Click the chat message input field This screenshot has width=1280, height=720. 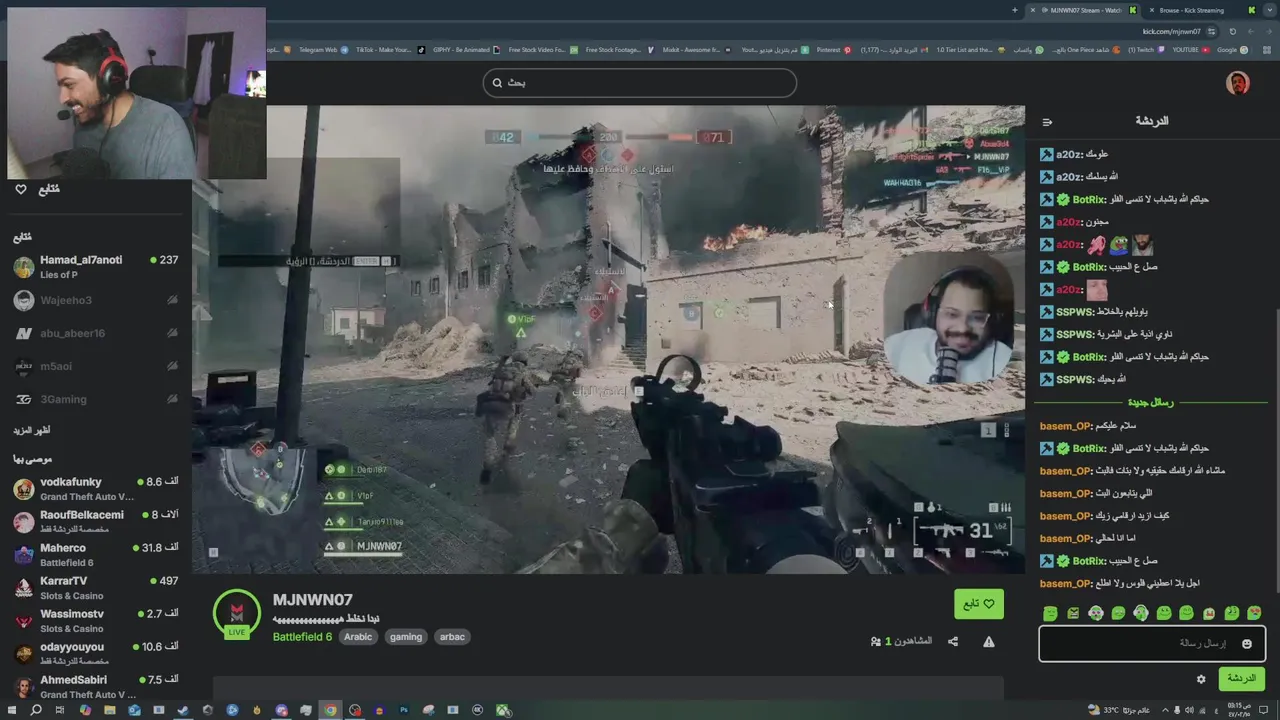[x=1152, y=644]
